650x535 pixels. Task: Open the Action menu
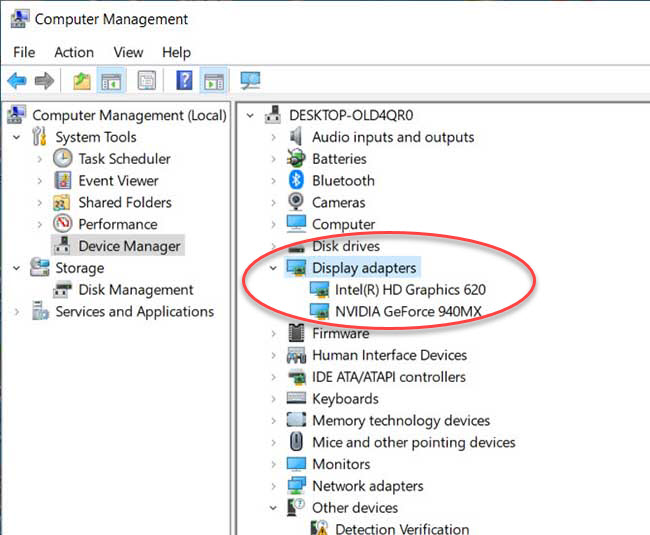tap(74, 52)
